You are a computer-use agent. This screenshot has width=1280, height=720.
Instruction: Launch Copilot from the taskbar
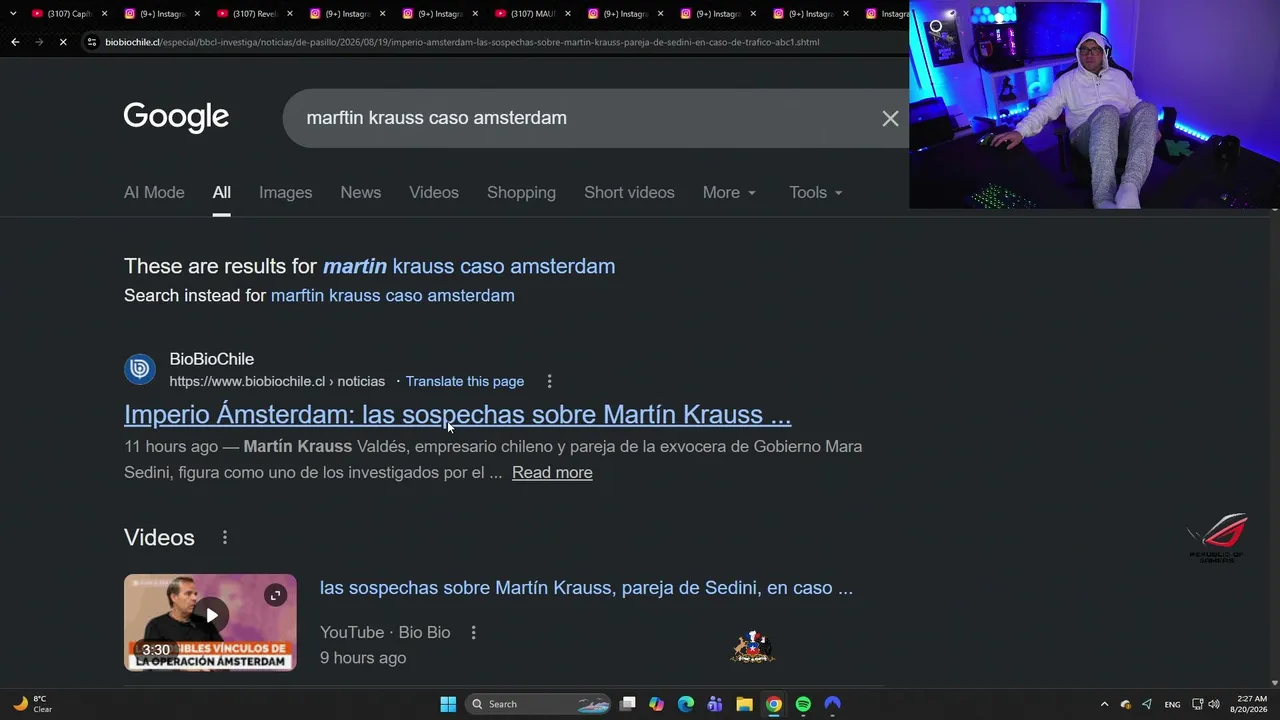click(x=656, y=704)
